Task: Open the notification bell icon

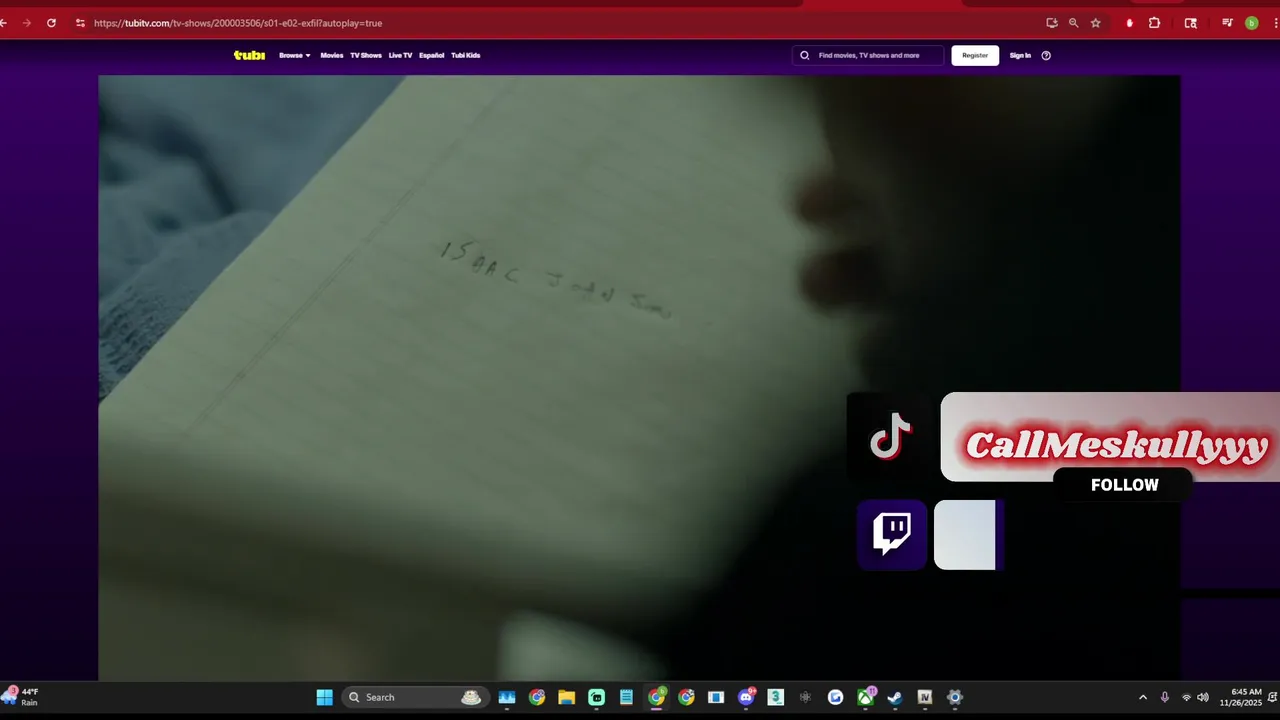Action: click(1272, 697)
